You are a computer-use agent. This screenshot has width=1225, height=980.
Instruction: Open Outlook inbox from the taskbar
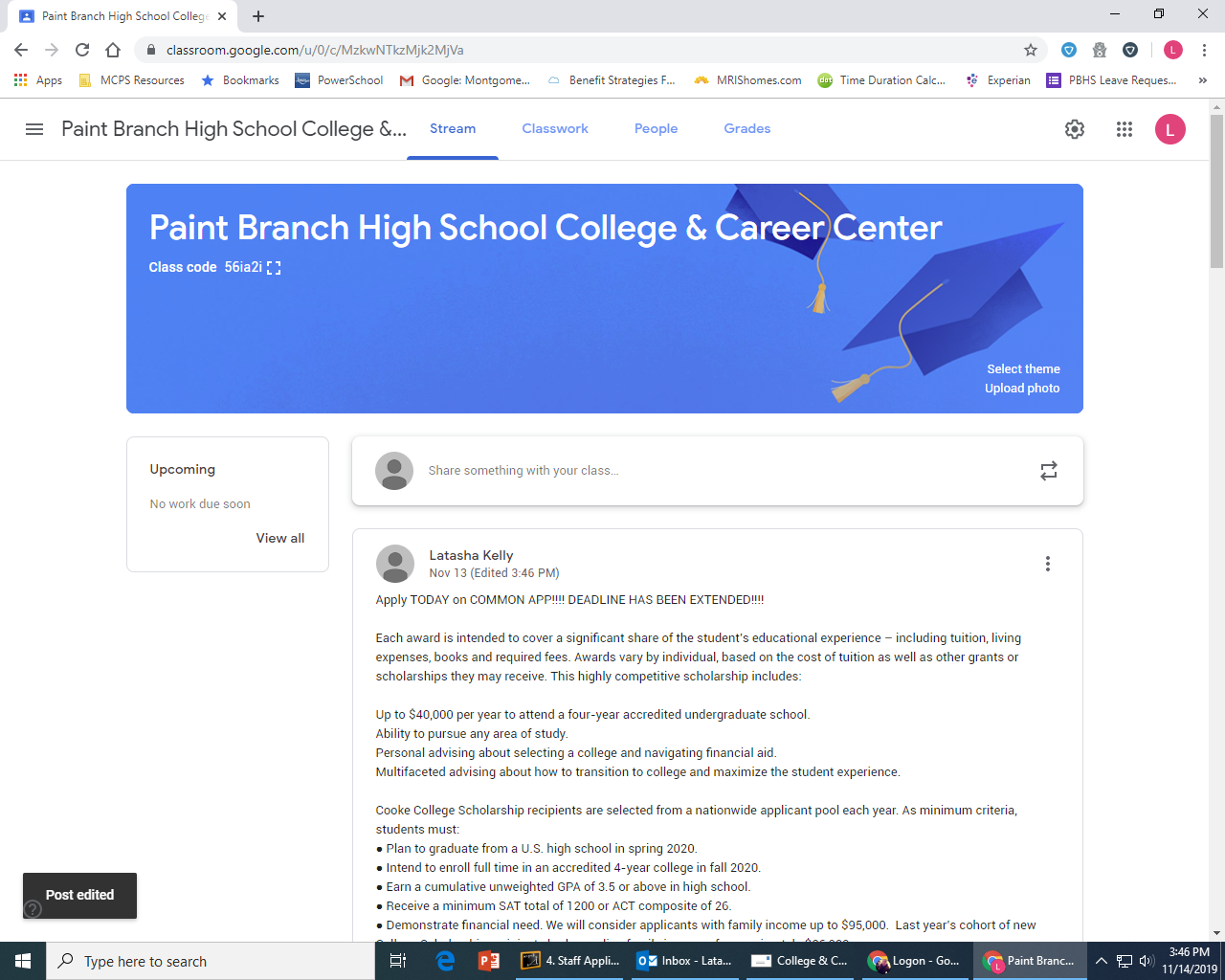point(684,961)
